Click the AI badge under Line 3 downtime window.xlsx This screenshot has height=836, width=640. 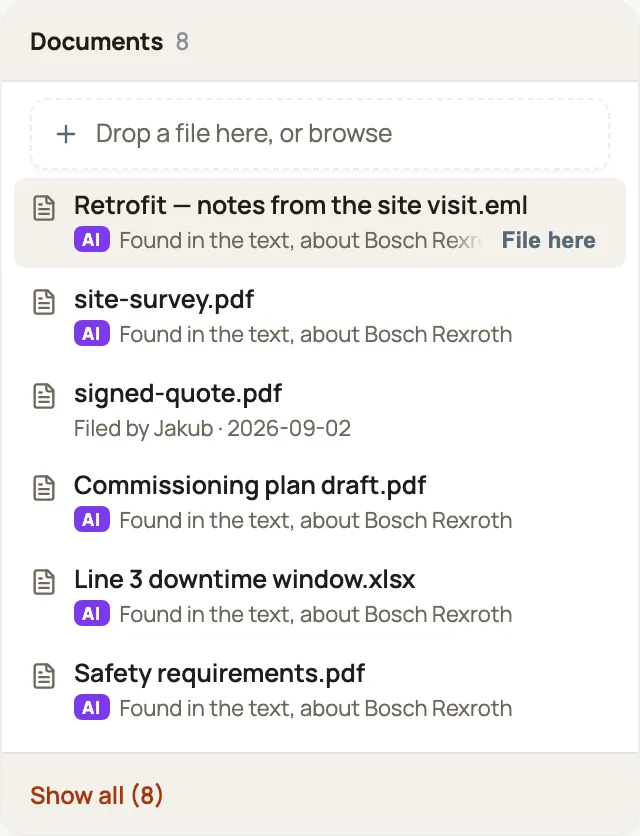click(92, 614)
